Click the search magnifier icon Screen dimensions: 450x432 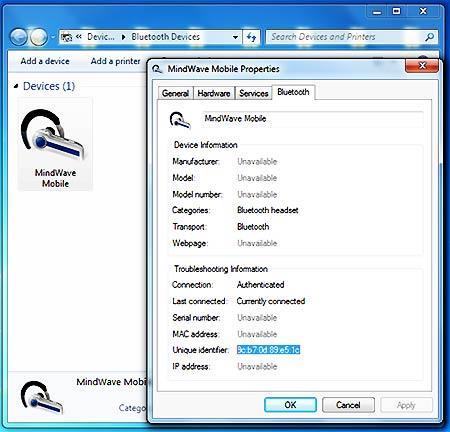[x=429, y=37]
